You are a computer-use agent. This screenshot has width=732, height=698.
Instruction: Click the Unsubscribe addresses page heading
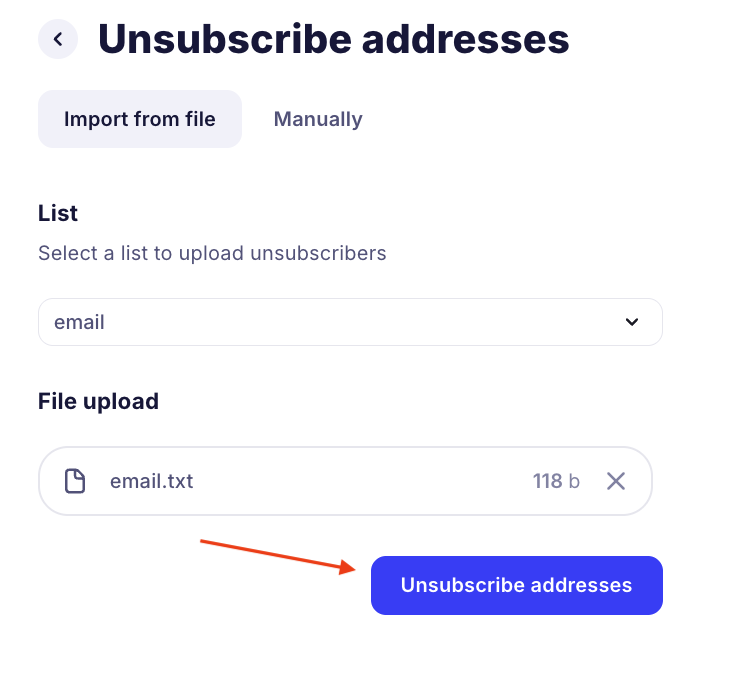pos(333,39)
